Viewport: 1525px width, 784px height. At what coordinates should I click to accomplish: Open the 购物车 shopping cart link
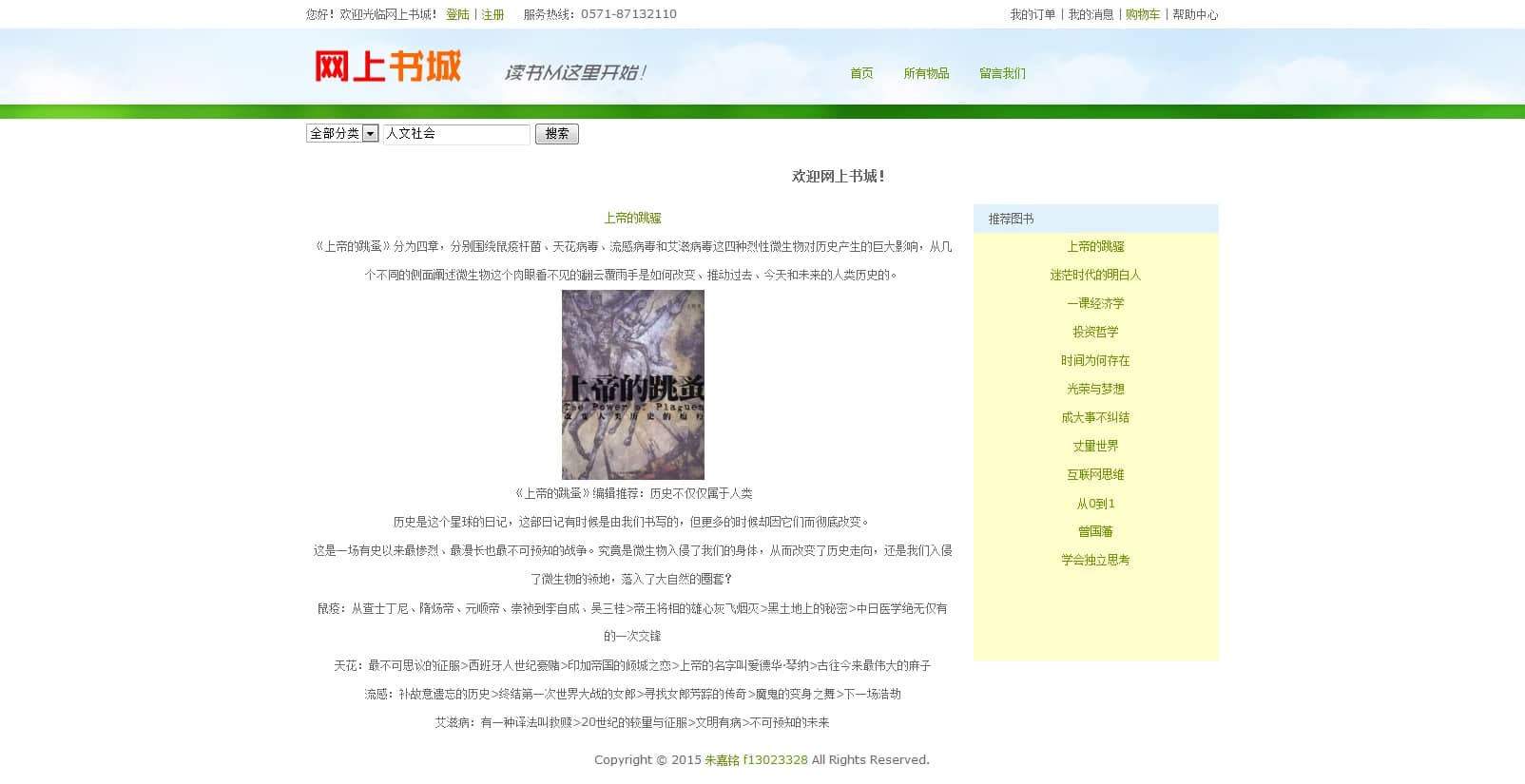click(x=1143, y=14)
